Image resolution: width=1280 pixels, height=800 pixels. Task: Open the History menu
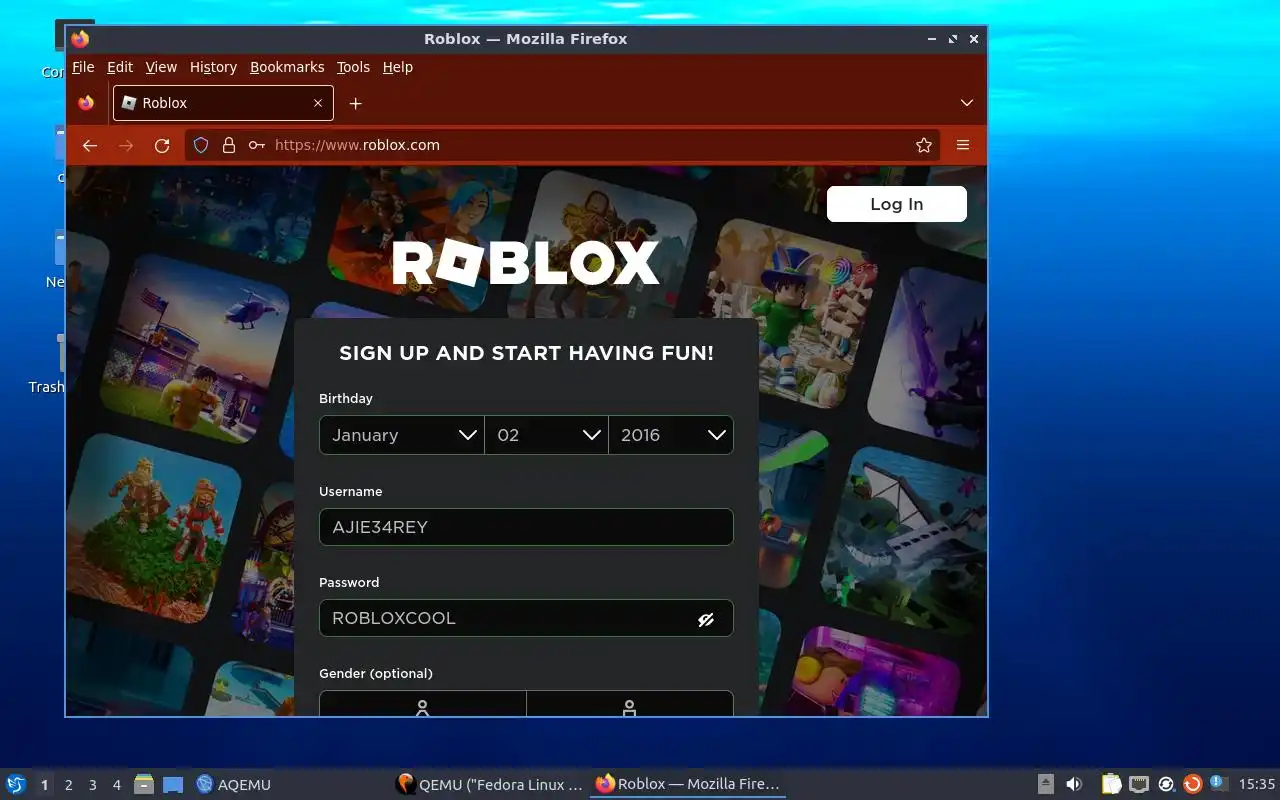[x=213, y=67]
